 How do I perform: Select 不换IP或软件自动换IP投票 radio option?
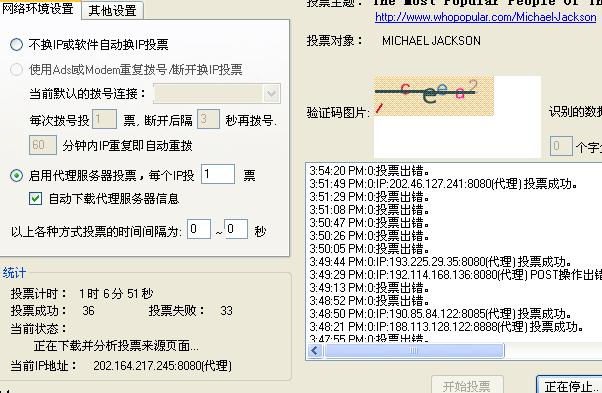(x=16, y=45)
